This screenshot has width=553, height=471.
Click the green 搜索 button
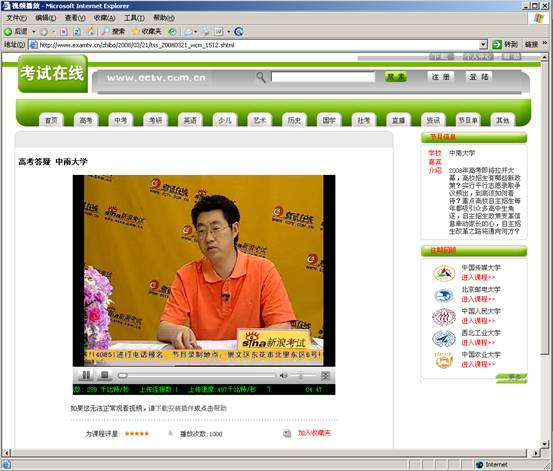[396, 77]
